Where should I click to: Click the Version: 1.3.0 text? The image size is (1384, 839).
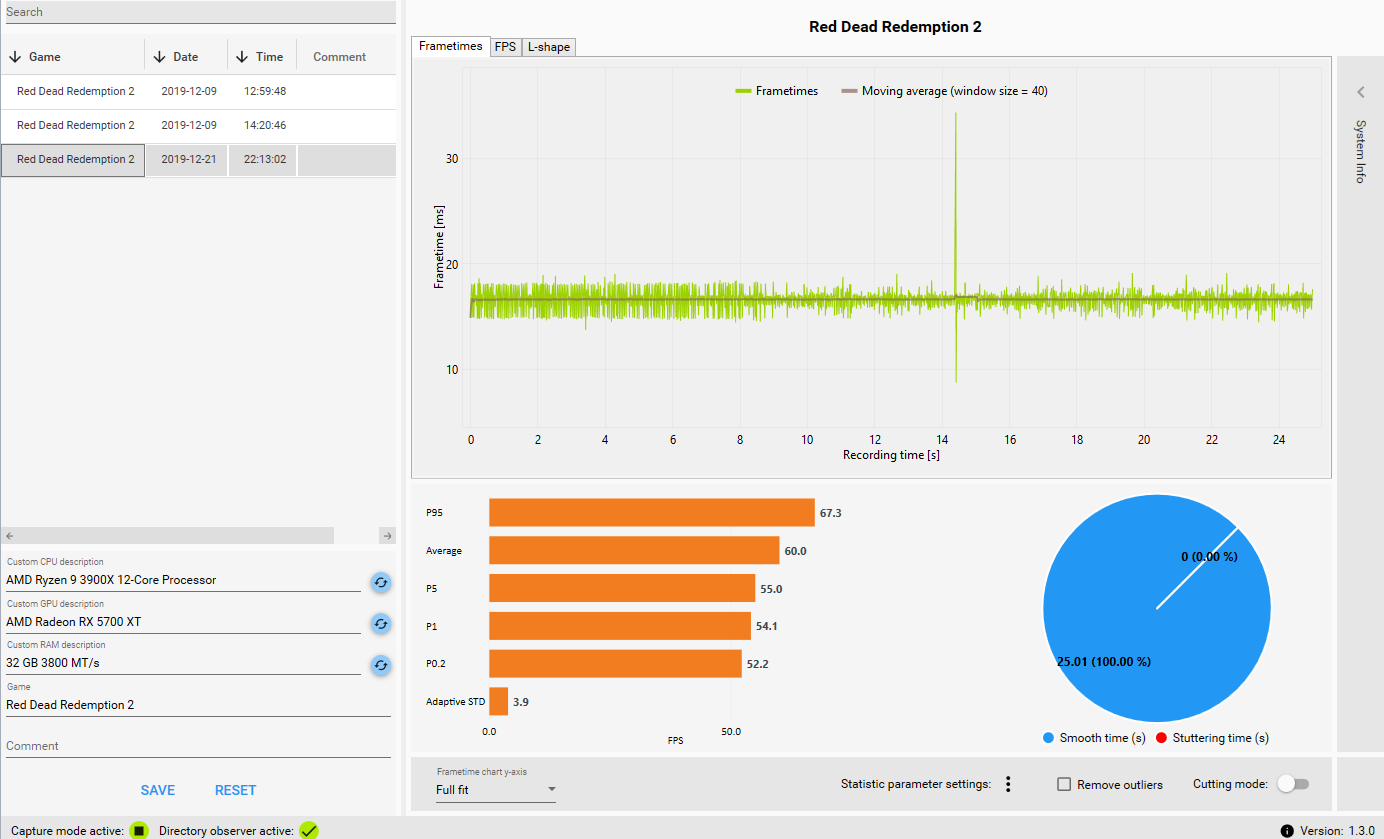tap(1339, 831)
